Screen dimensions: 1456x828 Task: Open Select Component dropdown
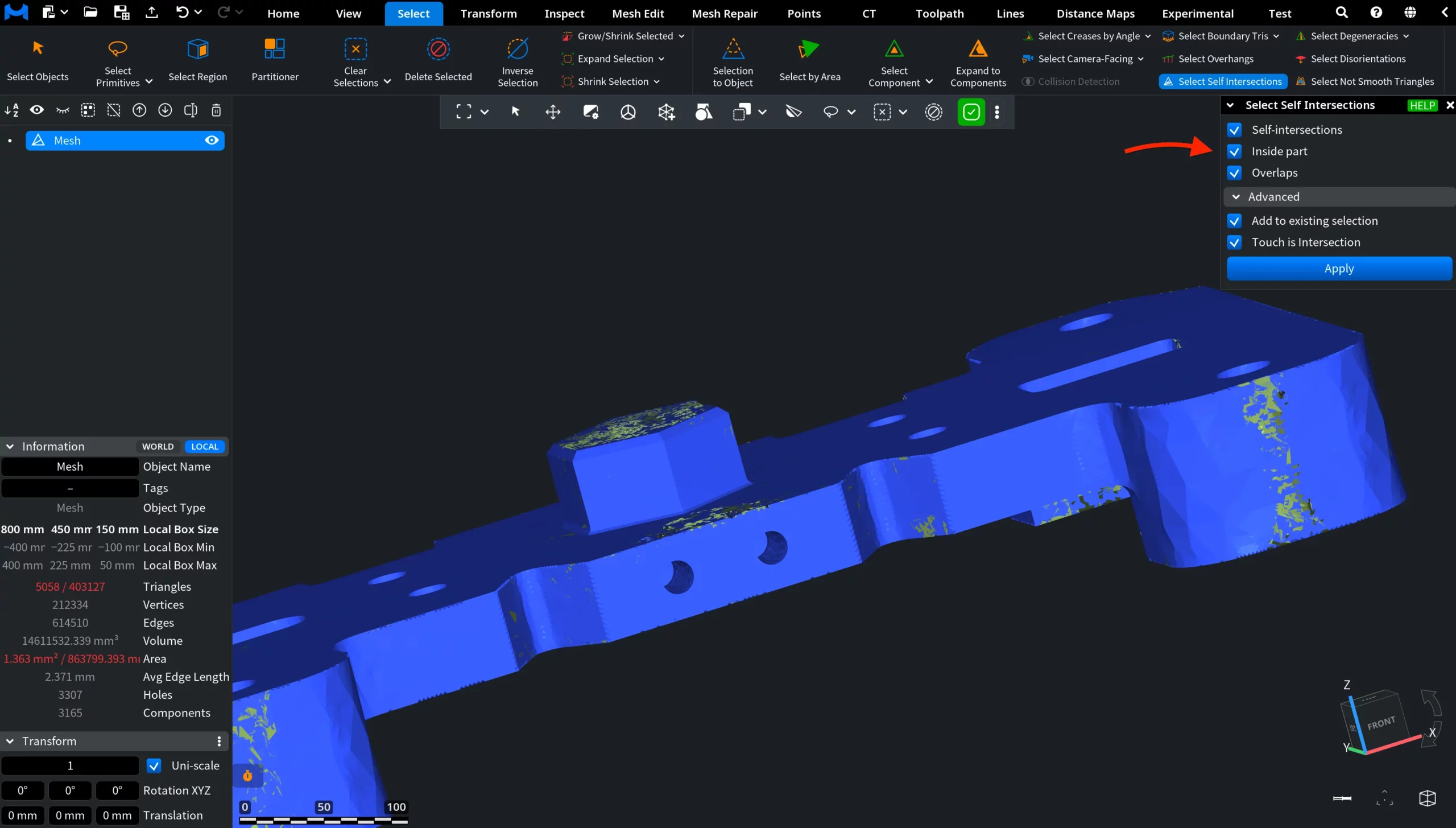point(929,82)
